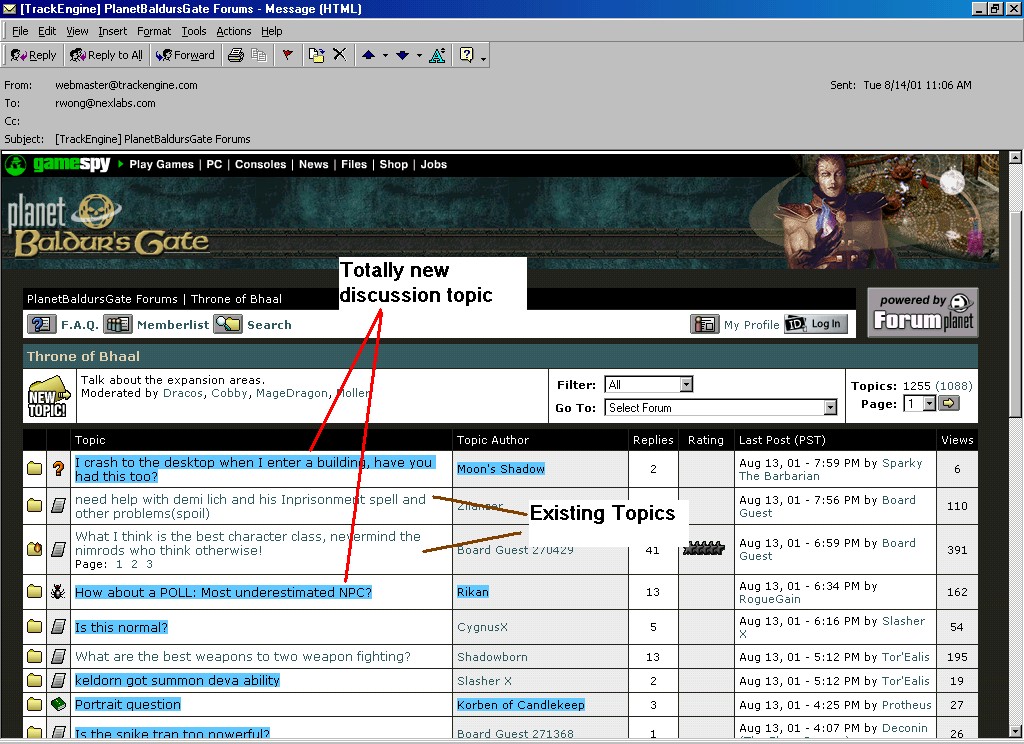Open the Go To Select Forum dropdown
This screenshot has width=1024, height=744.
tap(720, 408)
